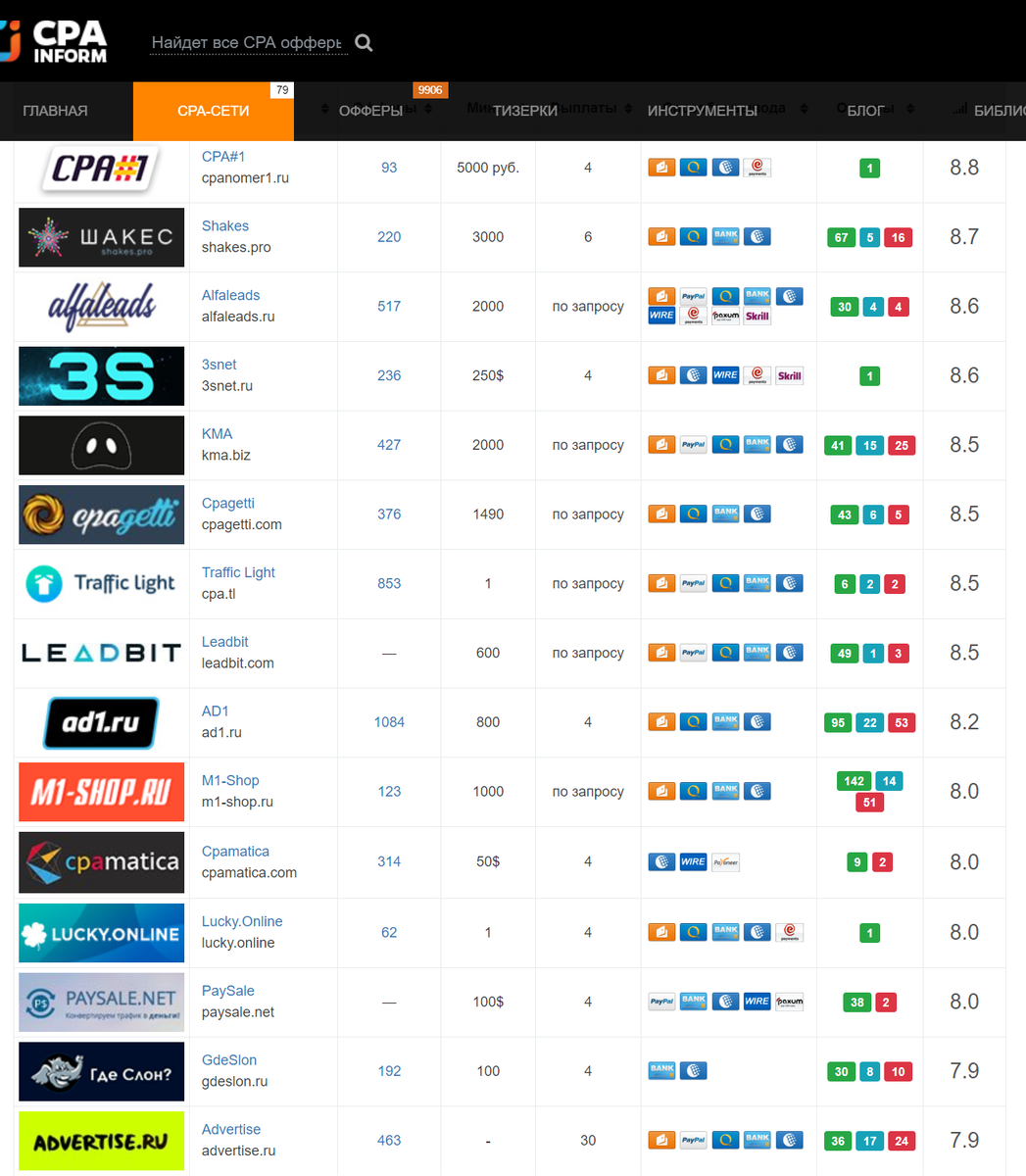Click Bank icon in Shakes row

pyautogui.click(x=725, y=236)
